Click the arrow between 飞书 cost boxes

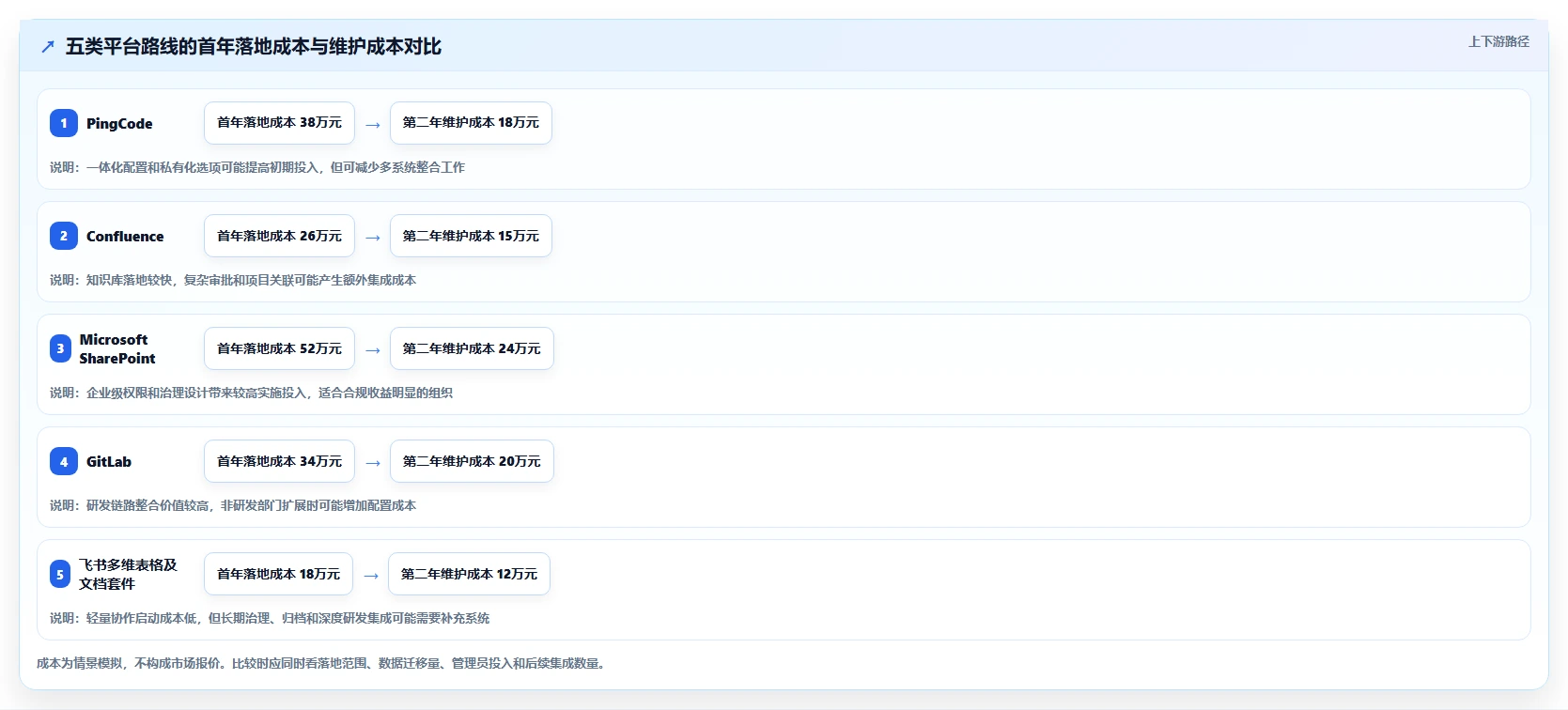coord(371,576)
